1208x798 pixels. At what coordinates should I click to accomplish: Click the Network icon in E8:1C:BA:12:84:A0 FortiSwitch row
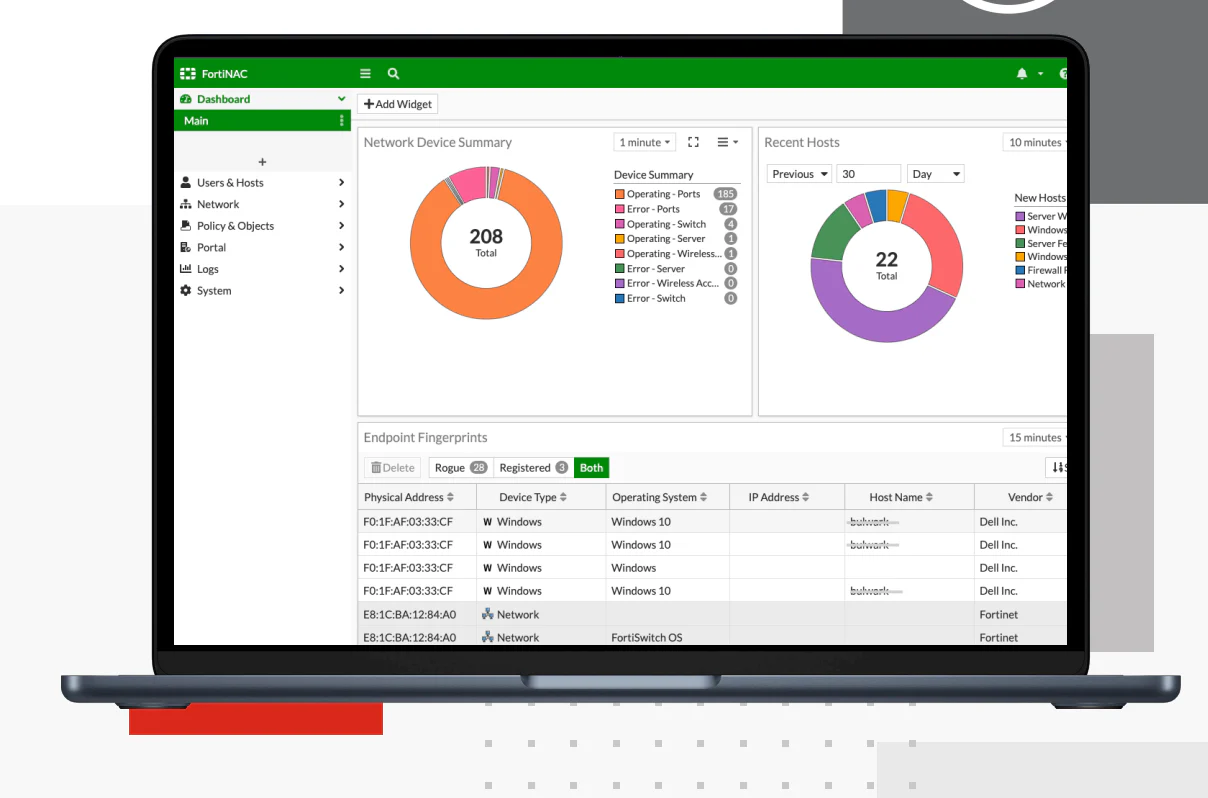(x=488, y=638)
